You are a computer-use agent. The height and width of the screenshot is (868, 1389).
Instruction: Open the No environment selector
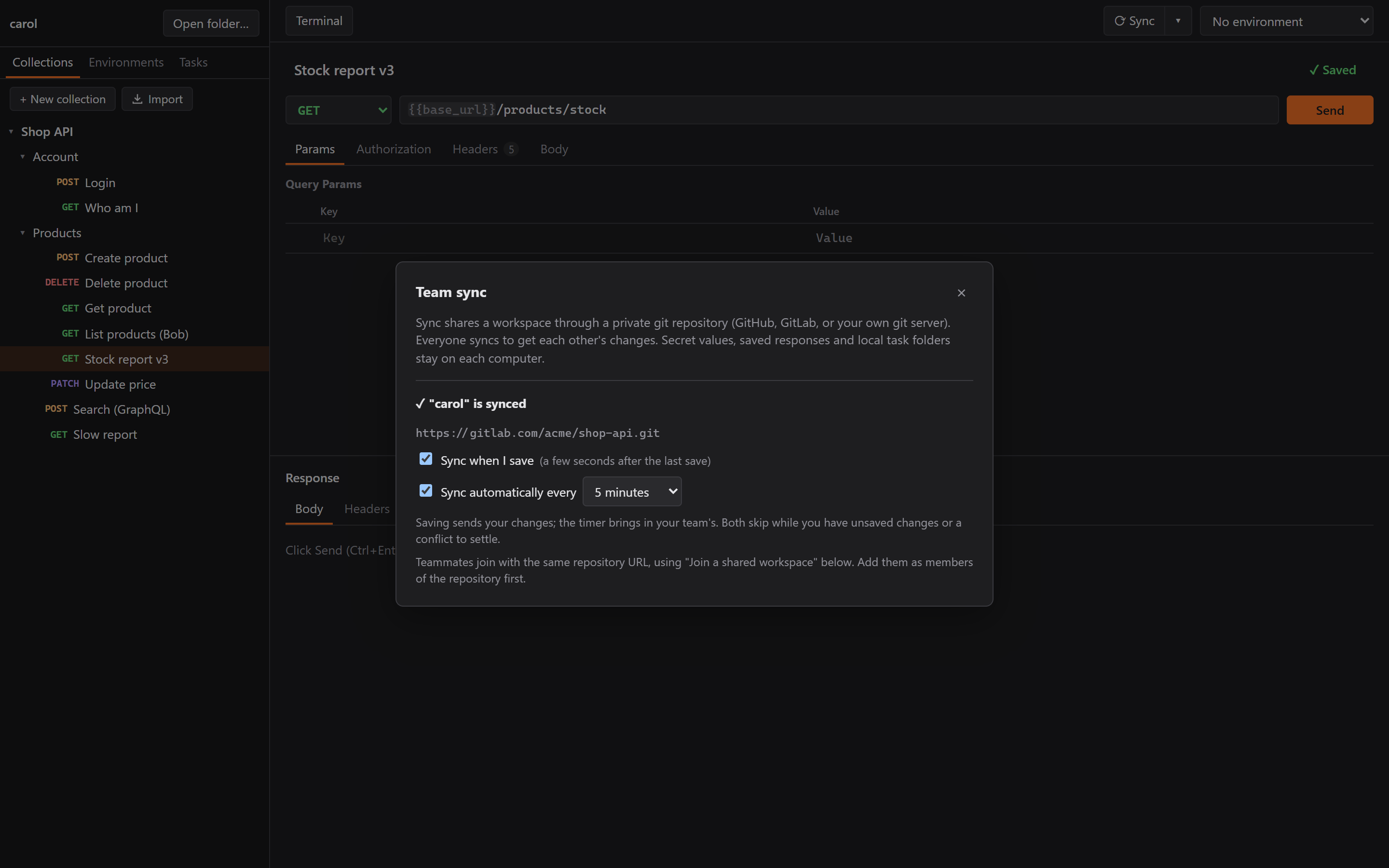1286,21
